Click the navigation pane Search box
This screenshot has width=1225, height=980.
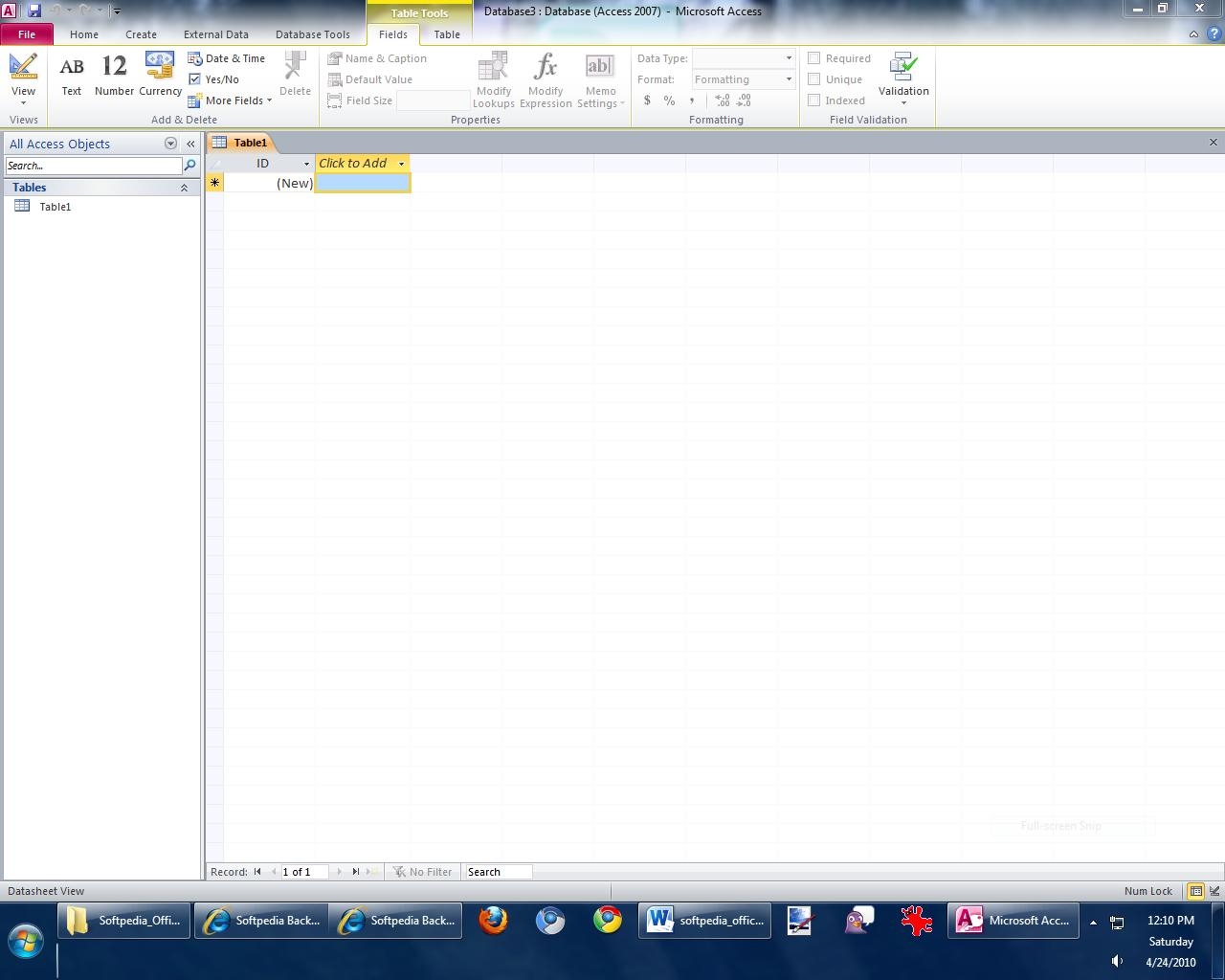(x=93, y=166)
